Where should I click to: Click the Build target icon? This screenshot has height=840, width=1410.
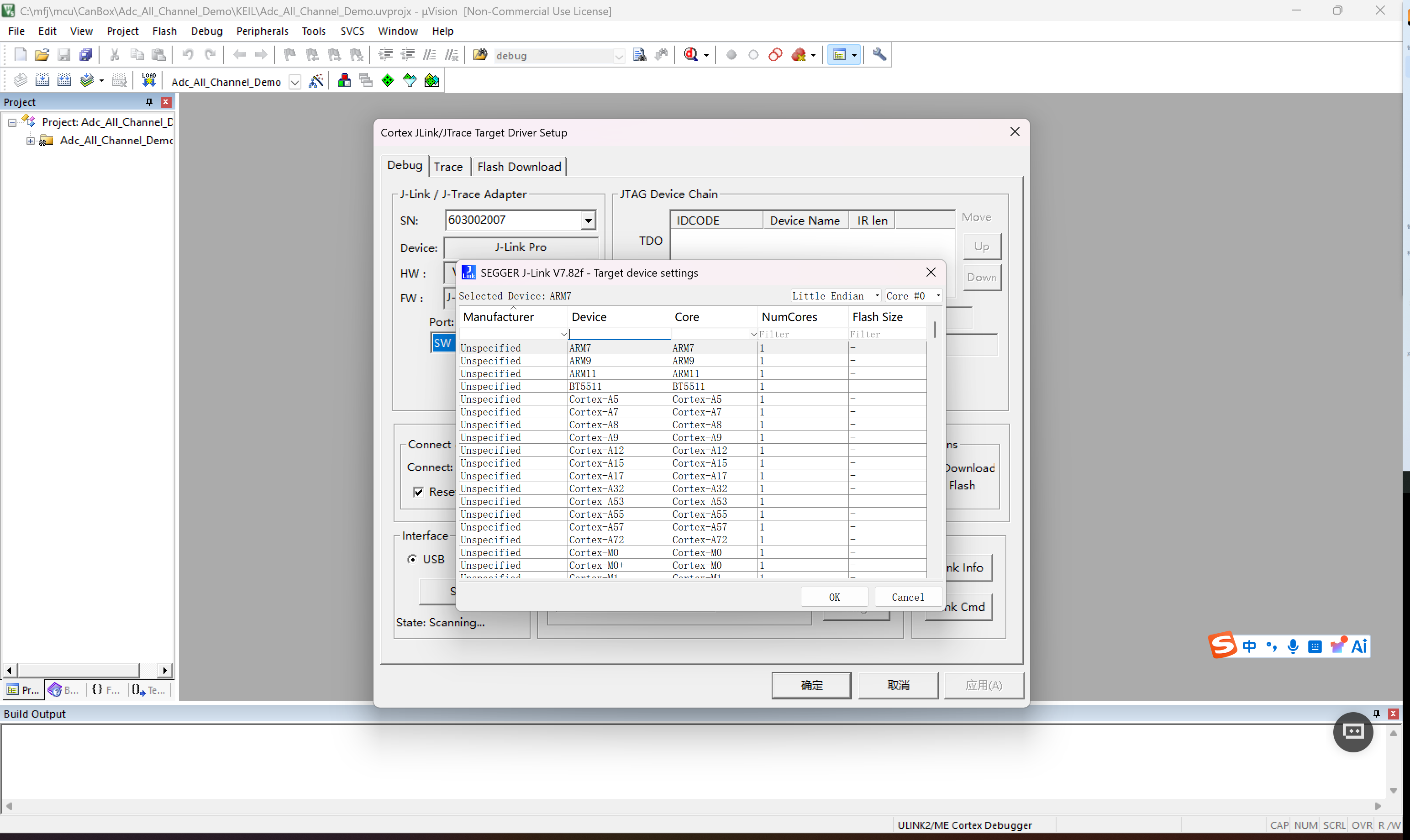(x=42, y=80)
